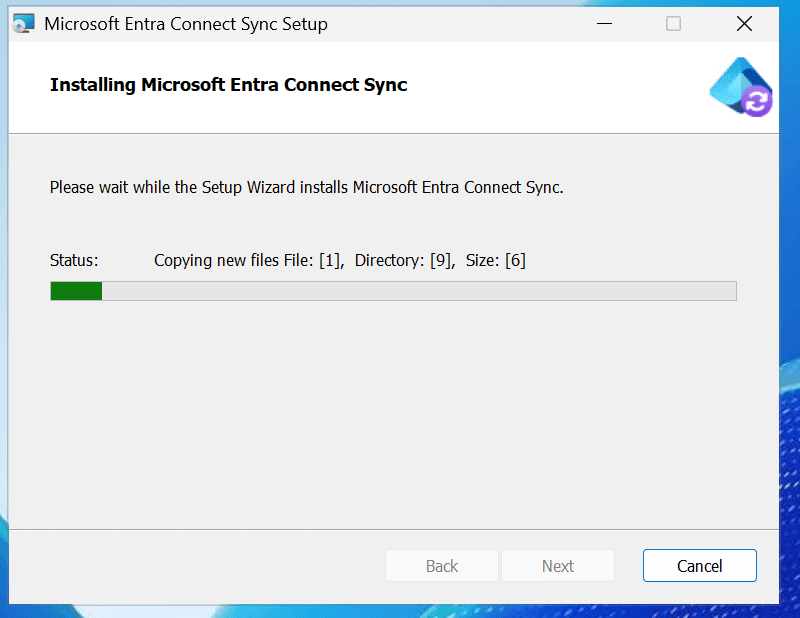Cancel the Entra Connect Sync installation
This screenshot has width=800, height=618.
click(x=699, y=565)
